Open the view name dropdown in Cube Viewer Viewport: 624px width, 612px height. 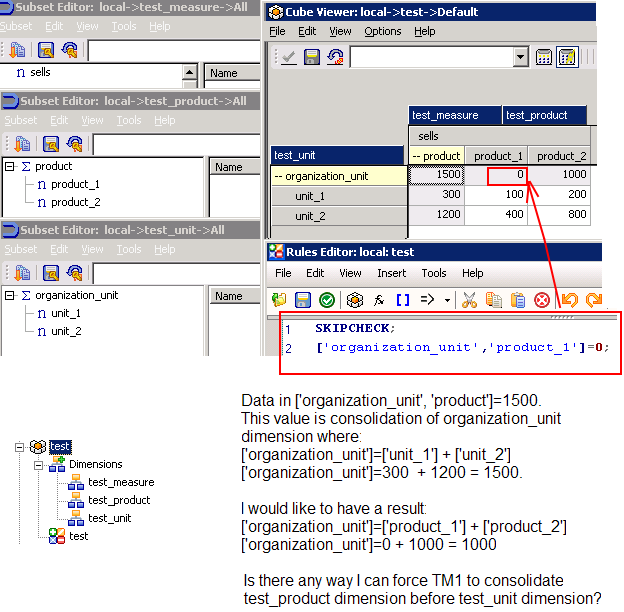pyautogui.click(x=520, y=57)
